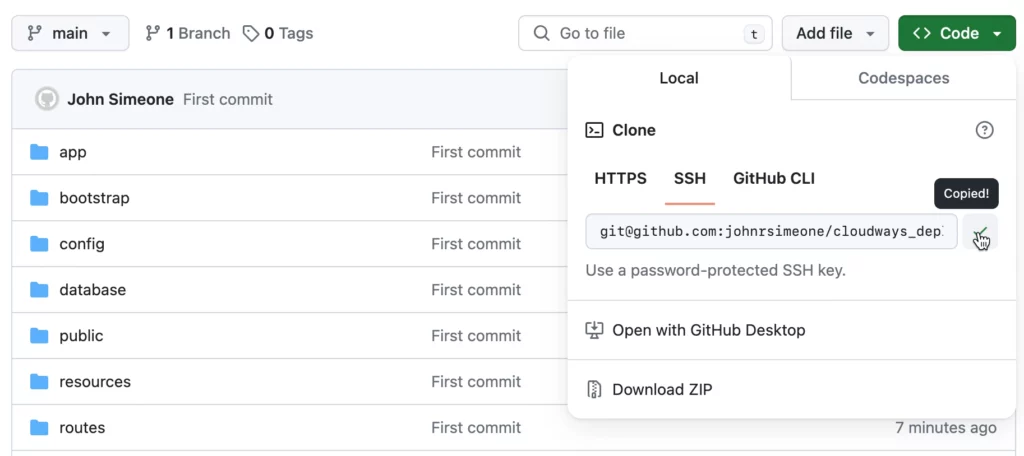
Task: Click the magnifier icon in file search
Action: [541, 33]
